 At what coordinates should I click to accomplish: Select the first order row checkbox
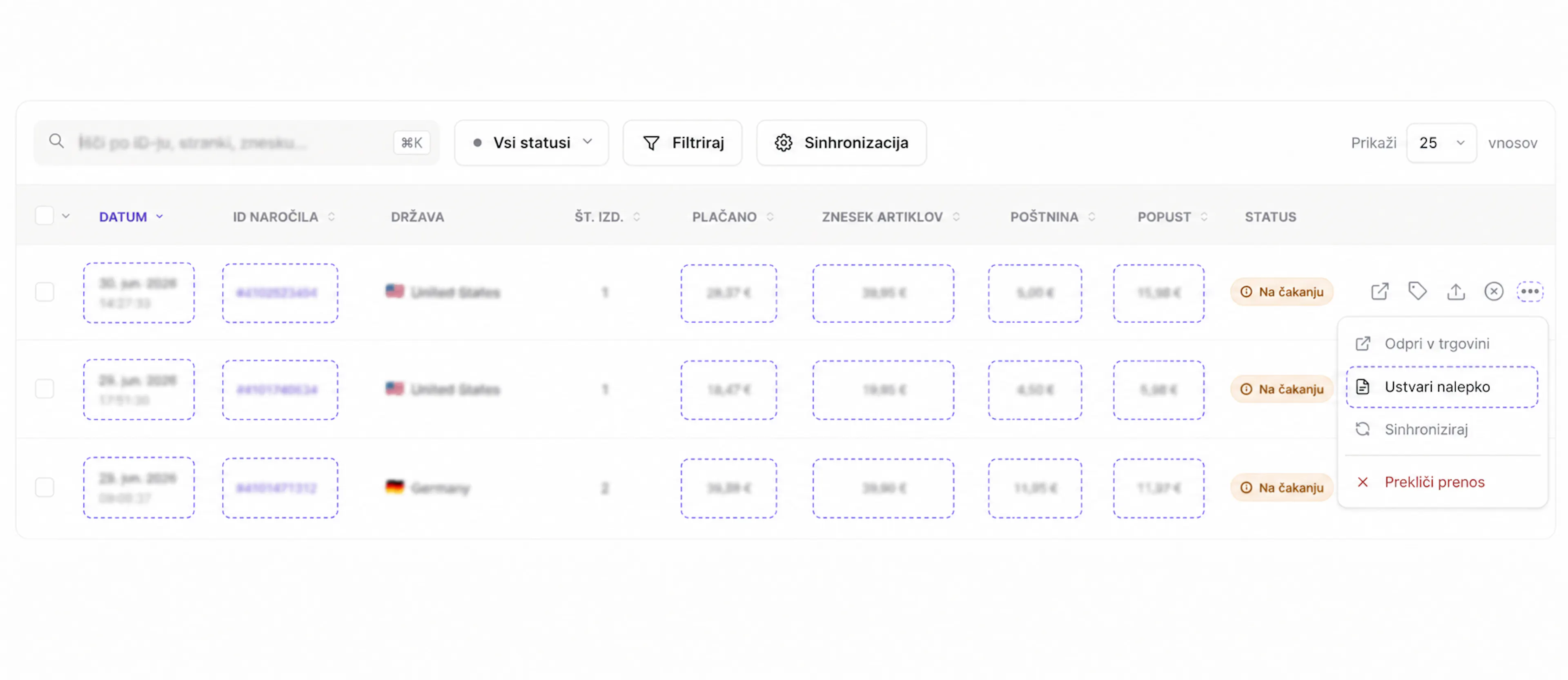point(45,292)
